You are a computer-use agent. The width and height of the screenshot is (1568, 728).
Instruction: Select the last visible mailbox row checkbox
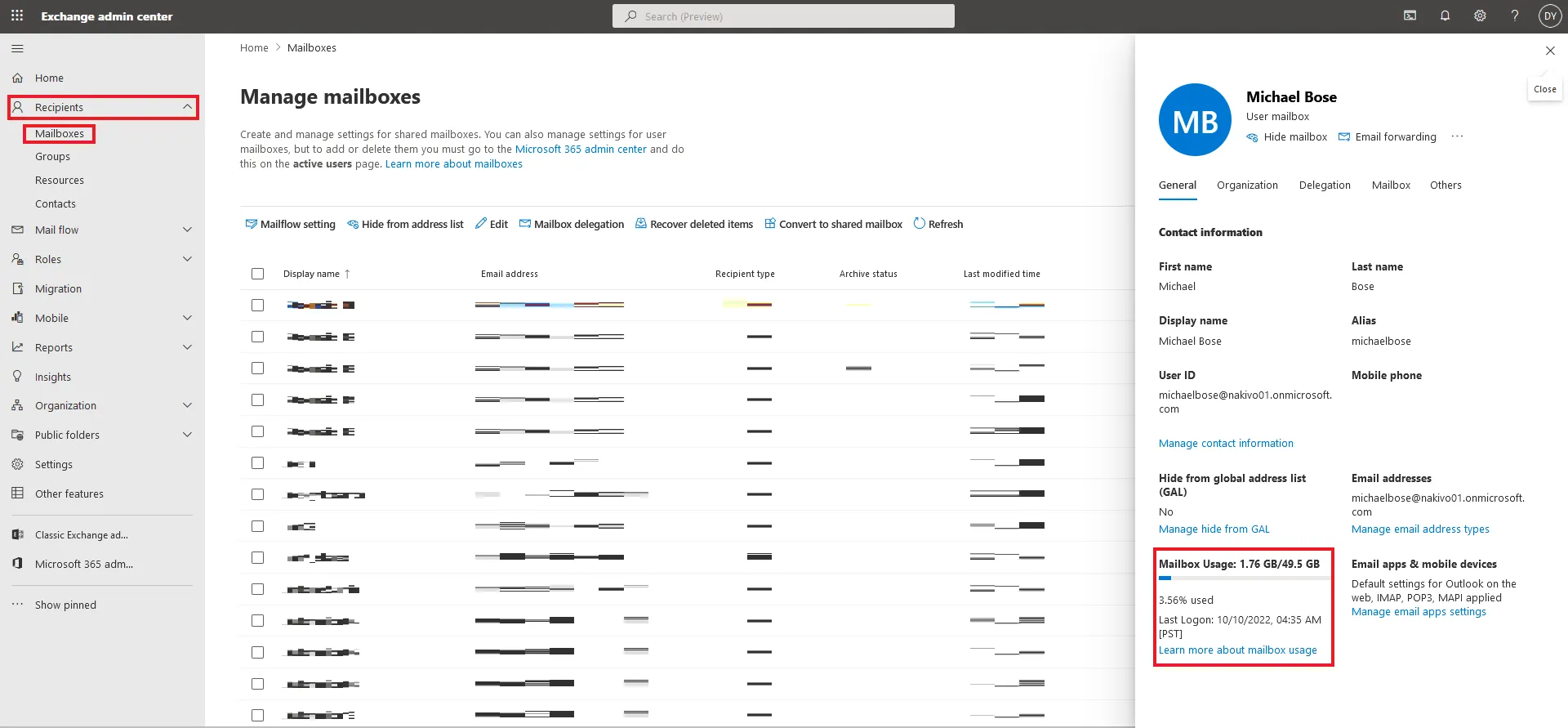258,715
